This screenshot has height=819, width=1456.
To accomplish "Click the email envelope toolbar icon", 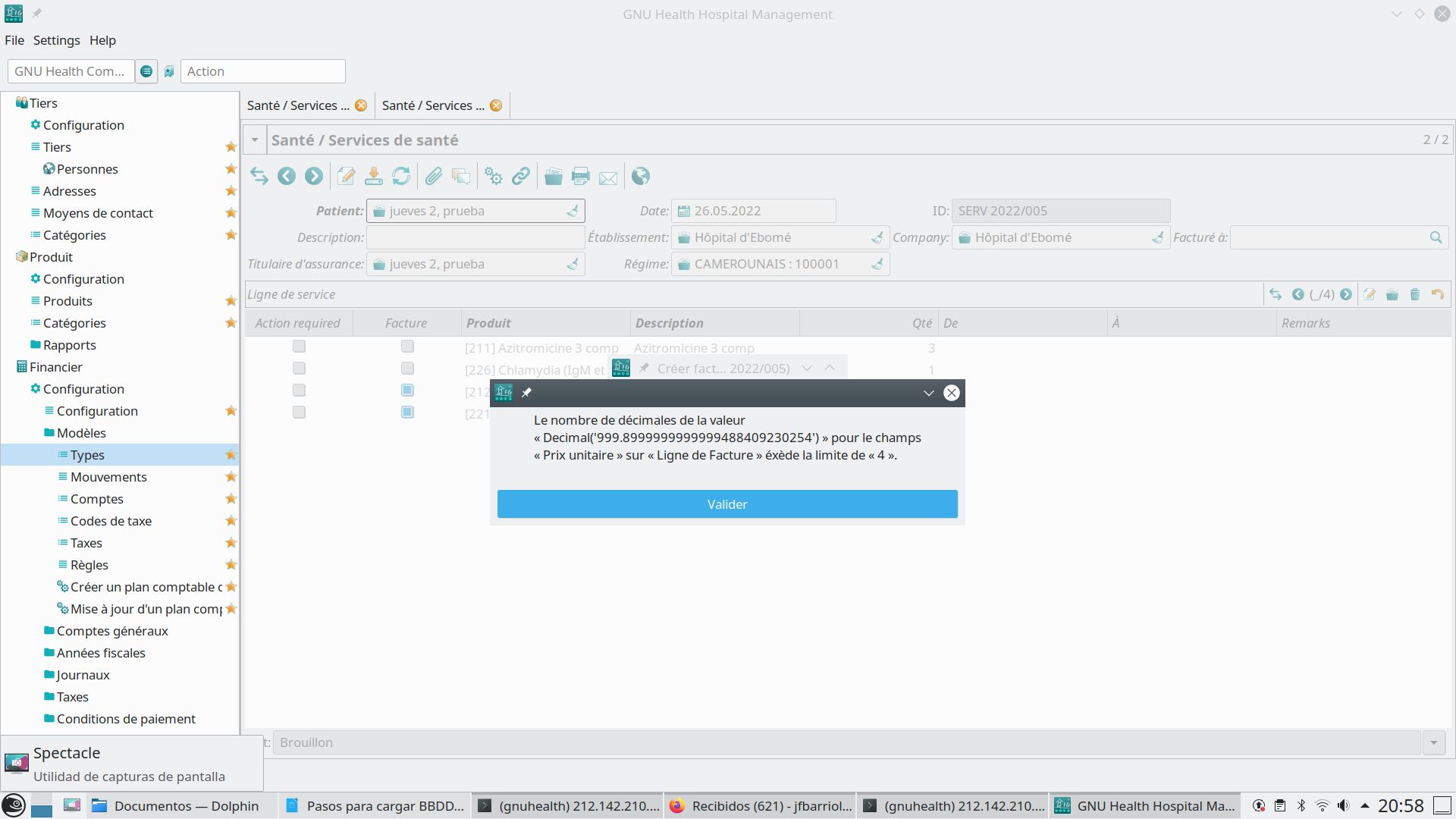I will [608, 177].
